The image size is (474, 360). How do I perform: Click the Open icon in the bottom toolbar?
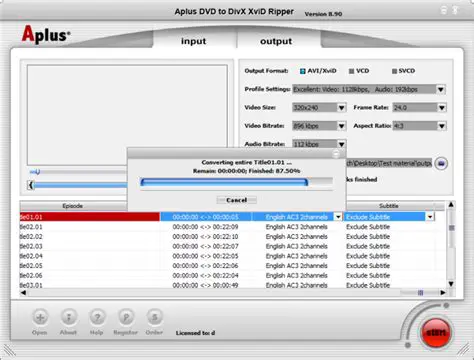click(40, 317)
